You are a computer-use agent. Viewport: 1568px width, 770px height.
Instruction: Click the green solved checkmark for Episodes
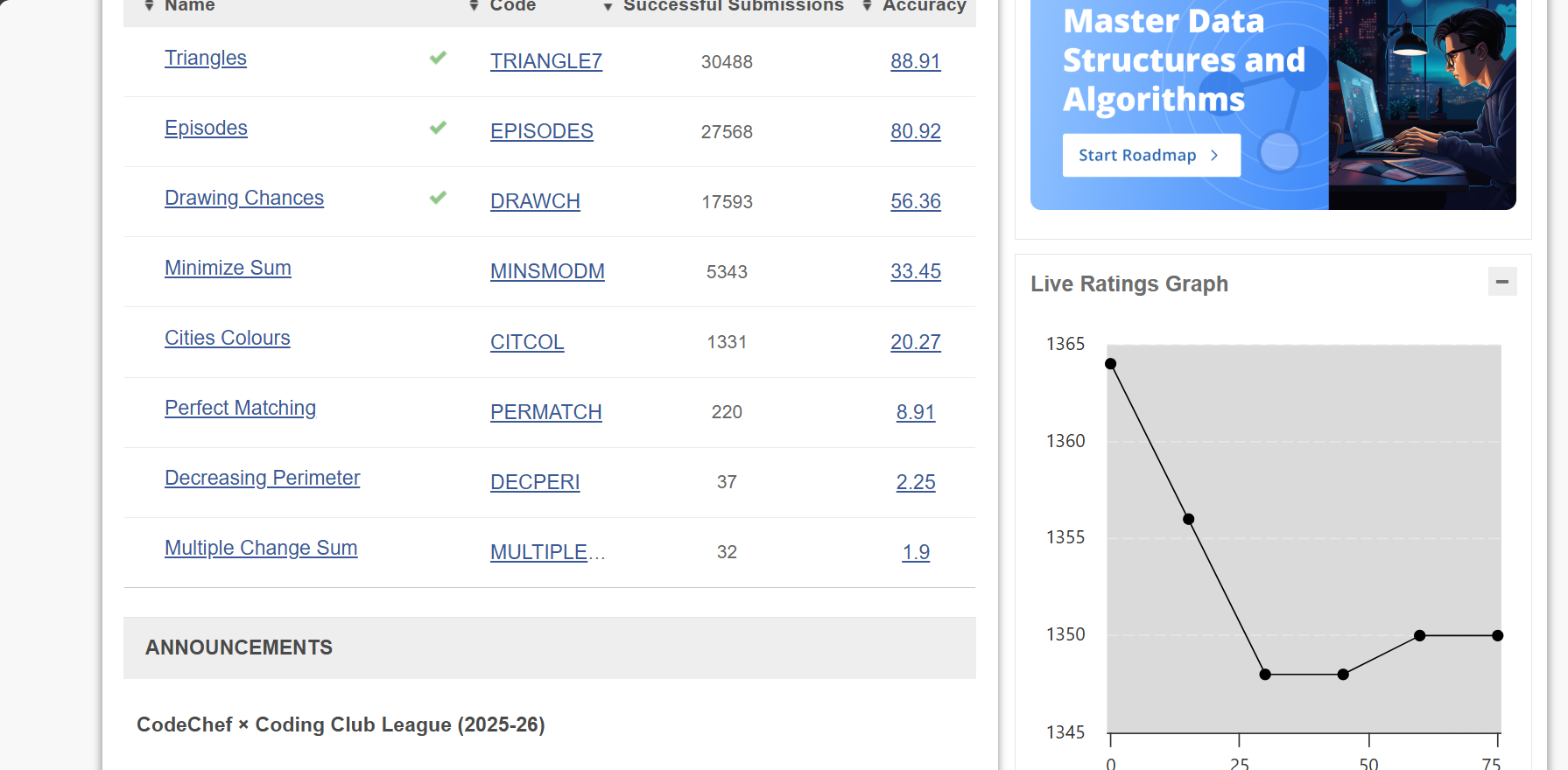tap(438, 128)
